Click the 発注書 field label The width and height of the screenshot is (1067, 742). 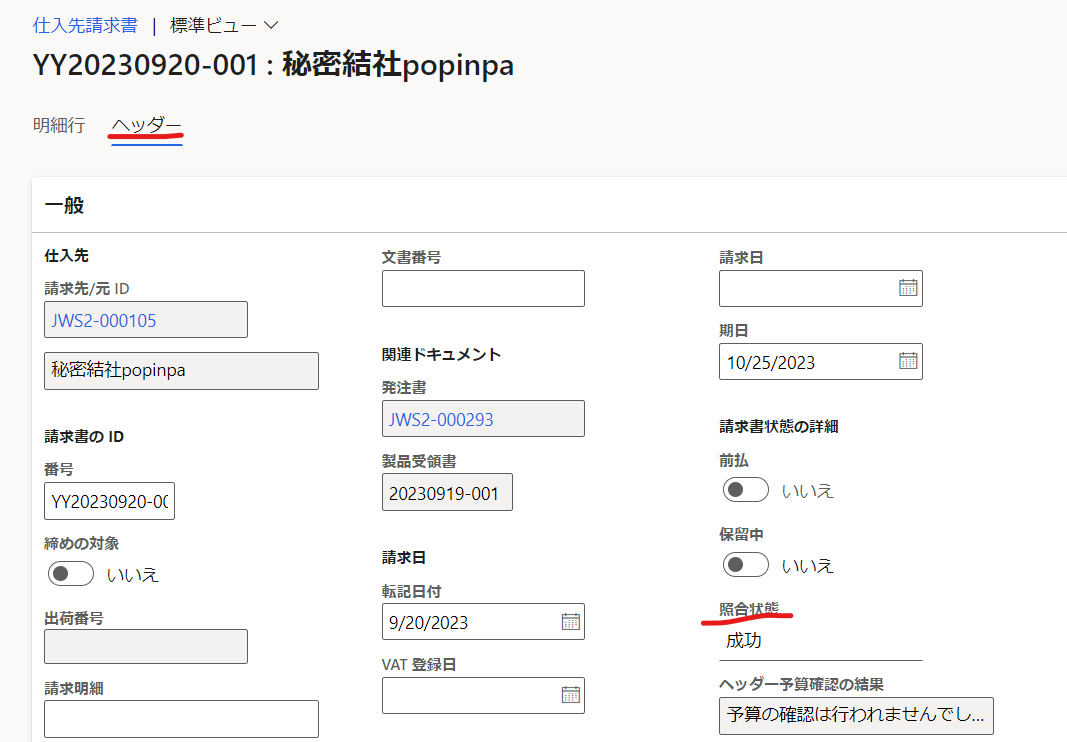click(x=404, y=388)
